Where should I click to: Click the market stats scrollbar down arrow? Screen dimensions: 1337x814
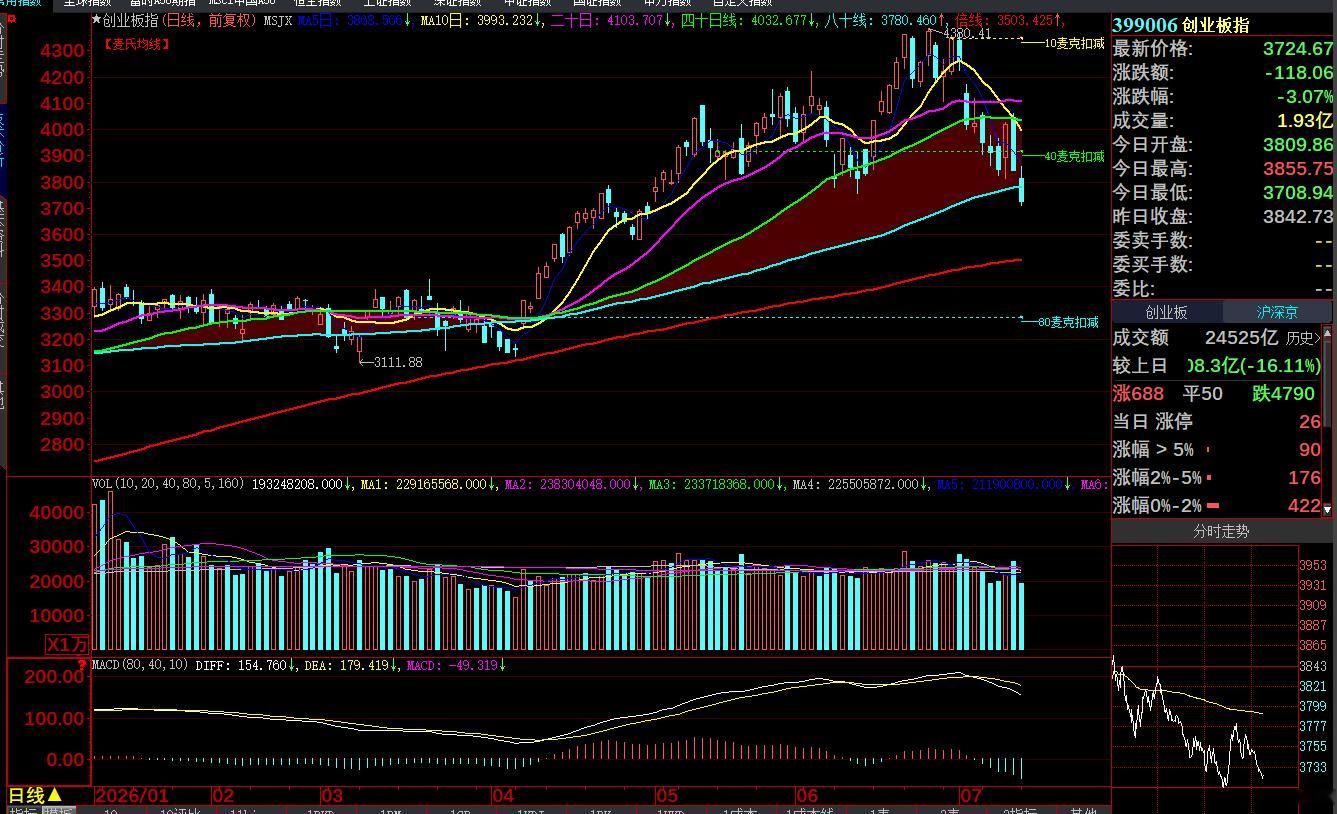coord(1328,510)
